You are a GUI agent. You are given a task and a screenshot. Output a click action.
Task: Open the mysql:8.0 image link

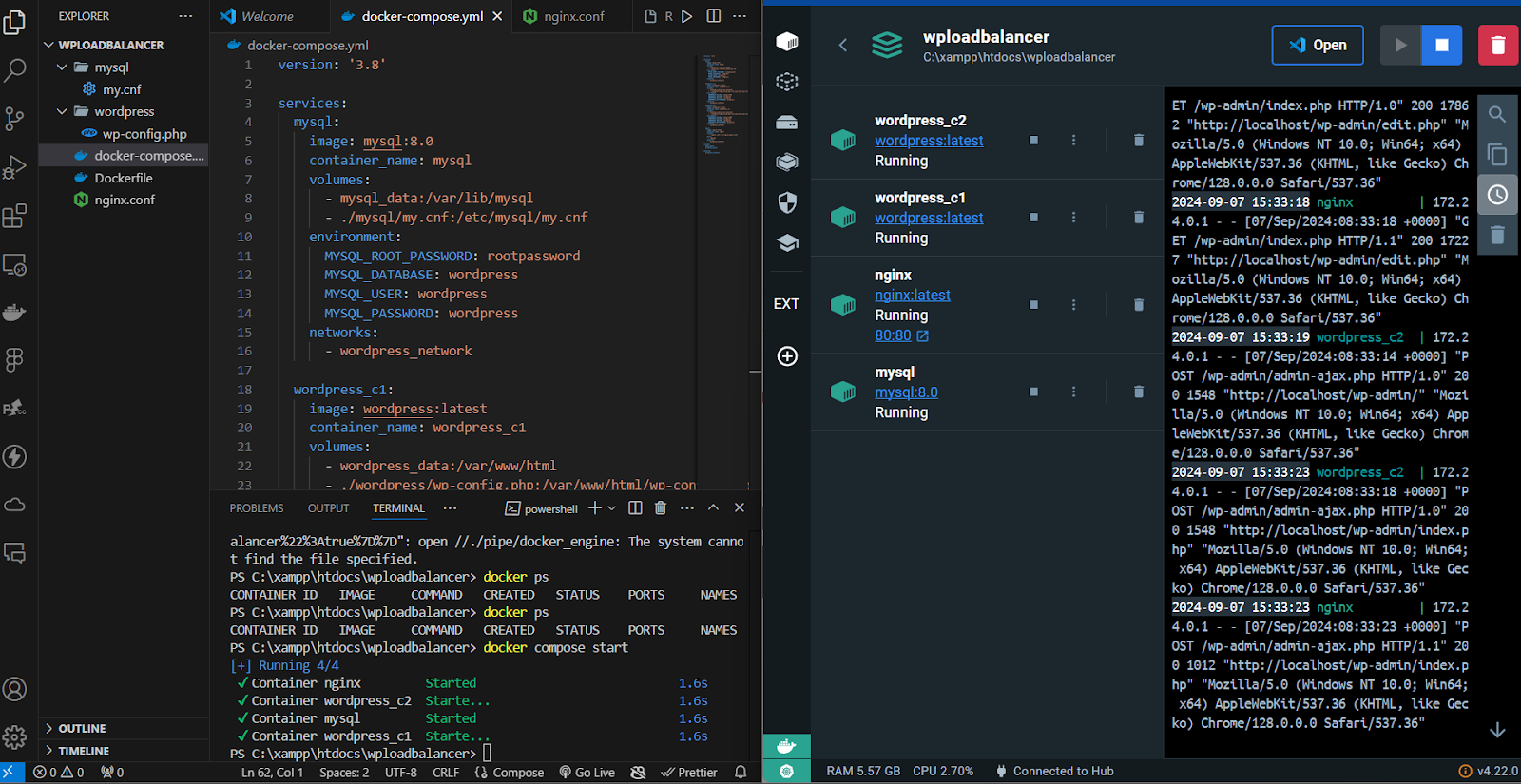[906, 392]
